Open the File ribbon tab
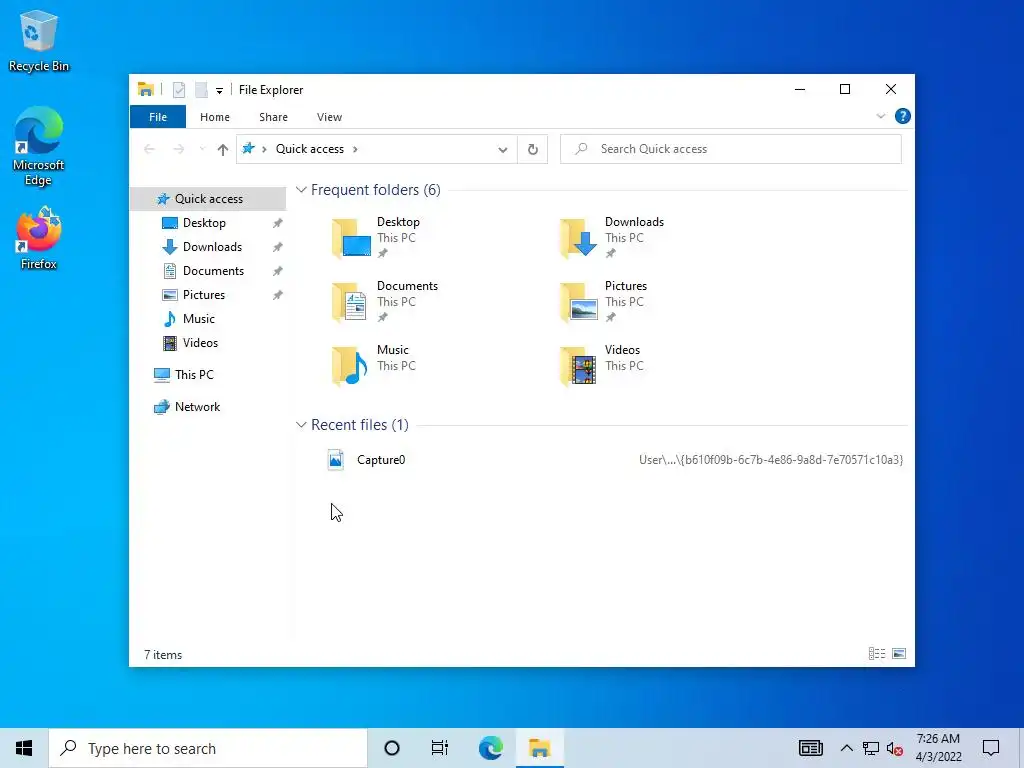Screen dimensions: 1024x768 click(x=158, y=117)
